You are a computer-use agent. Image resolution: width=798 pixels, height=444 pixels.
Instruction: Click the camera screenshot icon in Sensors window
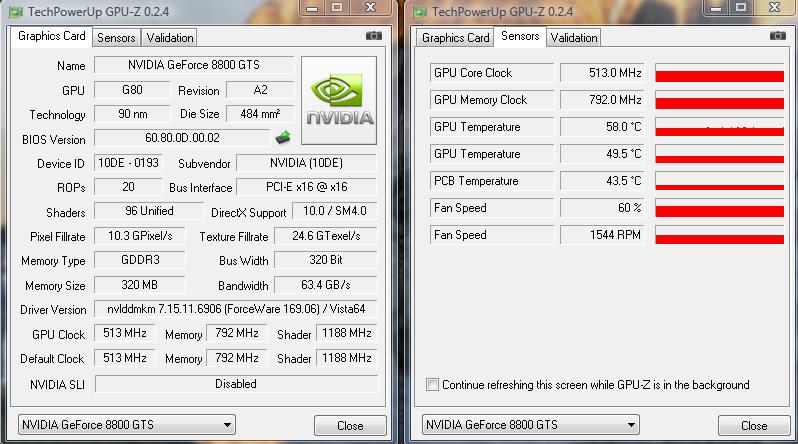[778, 36]
